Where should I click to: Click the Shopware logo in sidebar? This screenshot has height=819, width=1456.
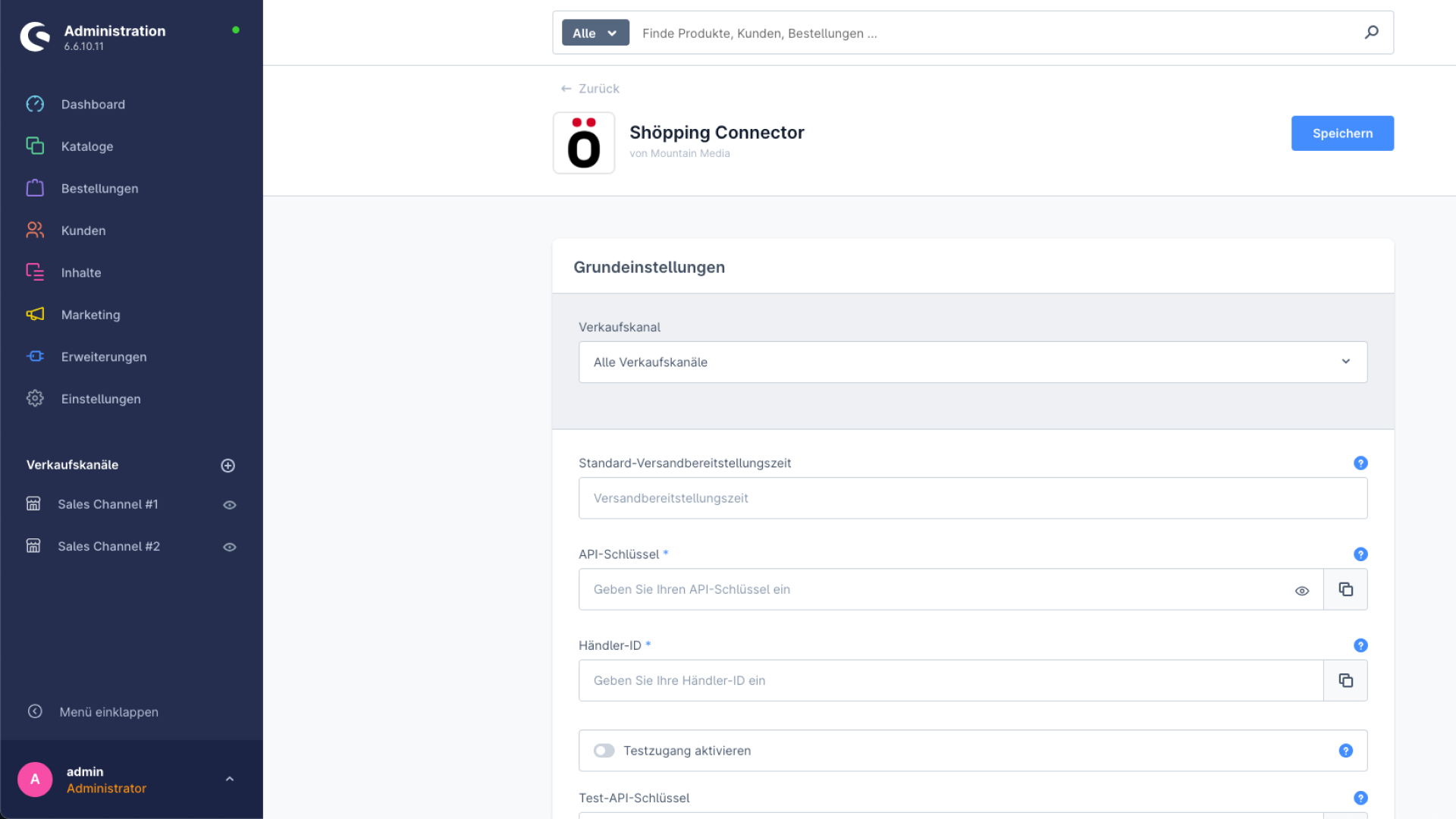click(x=35, y=36)
